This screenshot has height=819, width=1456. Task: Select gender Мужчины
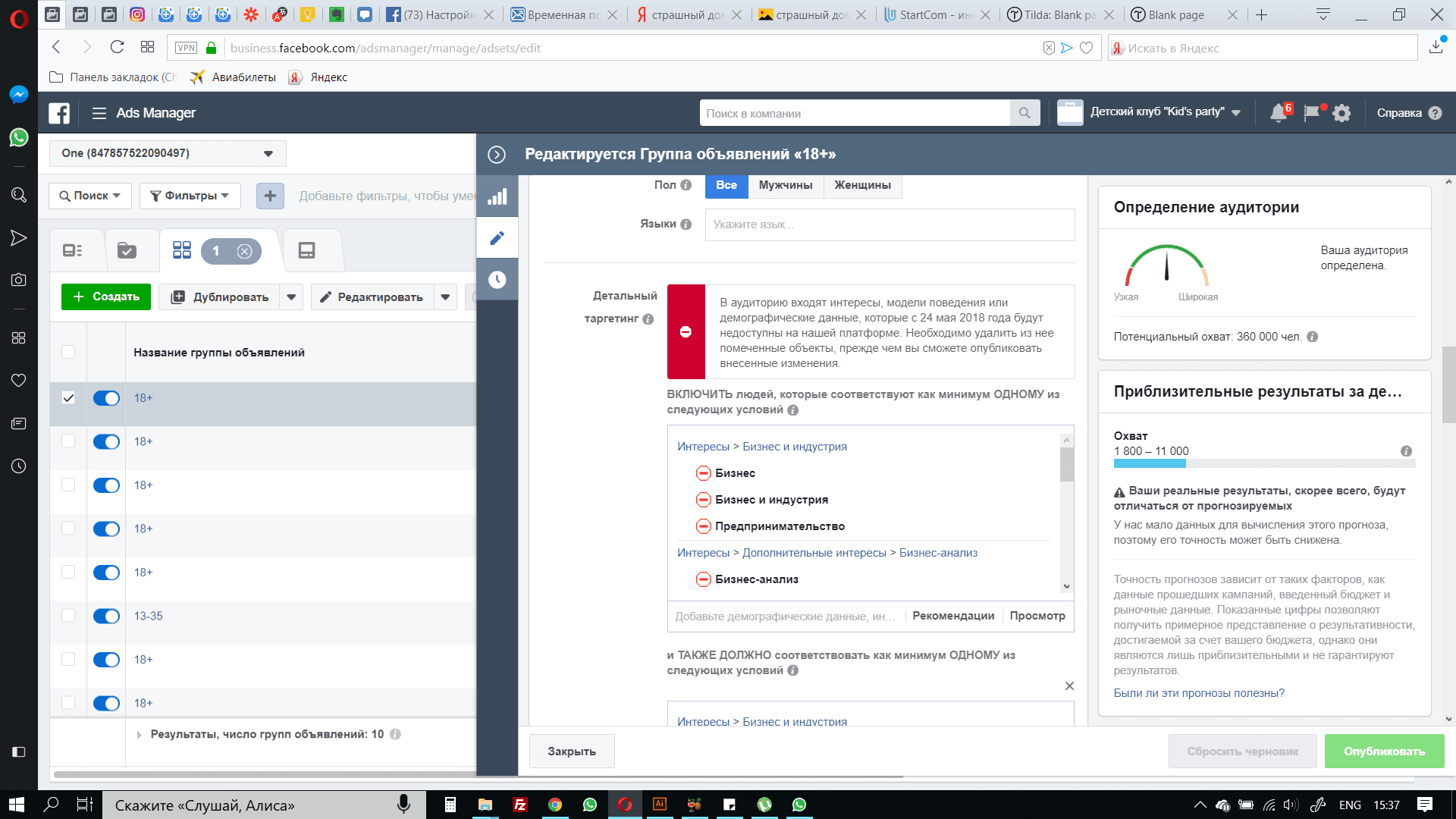coord(786,186)
